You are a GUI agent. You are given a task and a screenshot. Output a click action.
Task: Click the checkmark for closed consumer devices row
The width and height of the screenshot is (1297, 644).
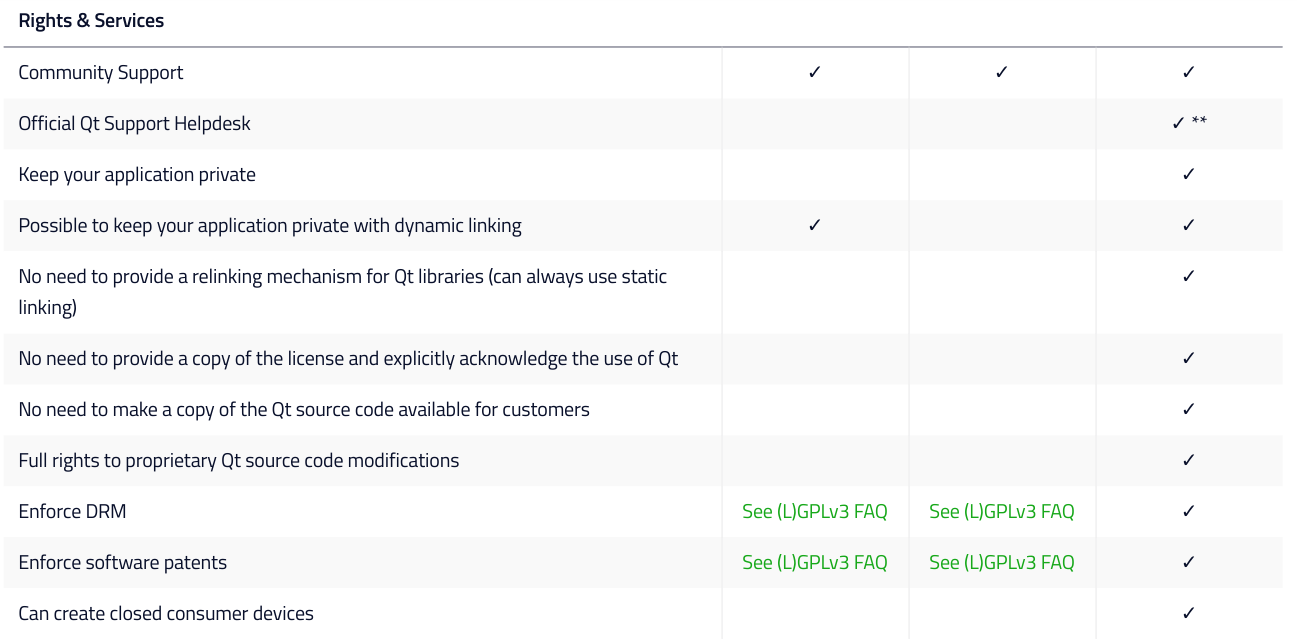pyautogui.click(x=1189, y=614)
